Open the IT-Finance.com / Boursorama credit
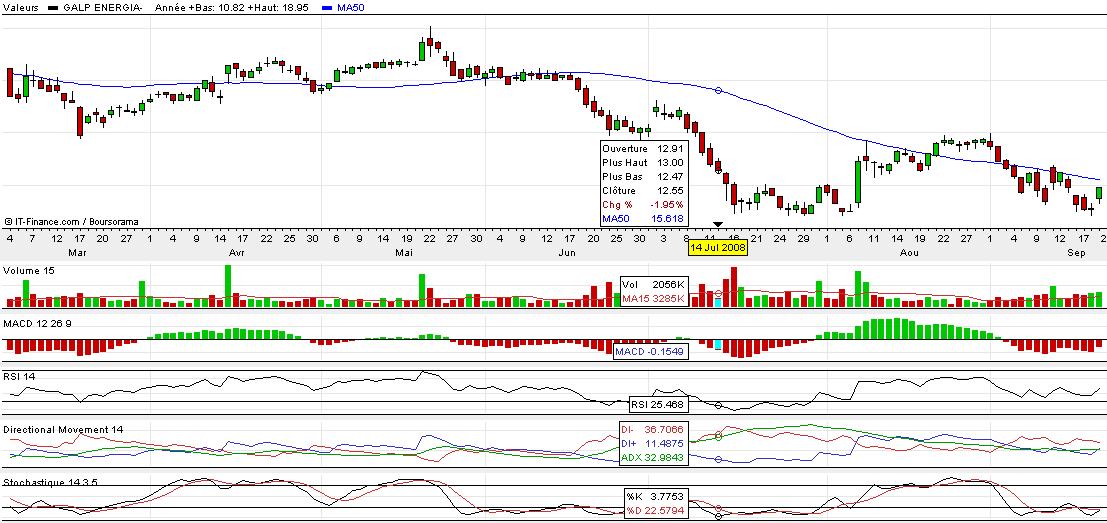Screen dimensions: 1107x523 coord(71,222)
